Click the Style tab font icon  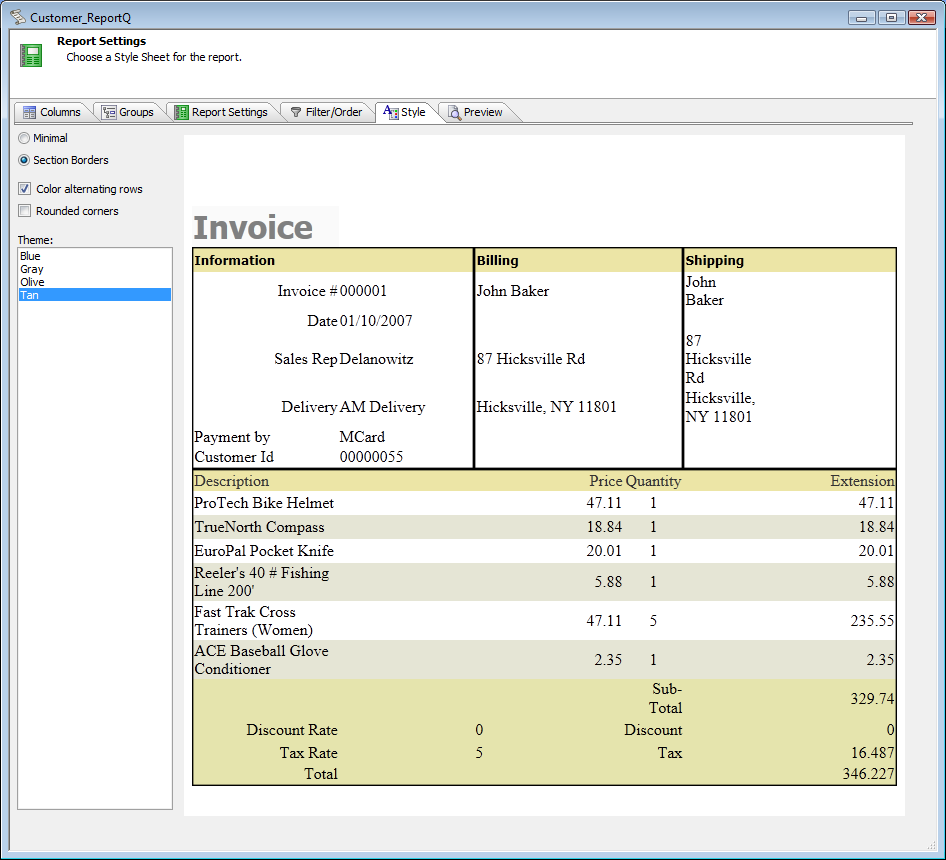tap(390, 112)
